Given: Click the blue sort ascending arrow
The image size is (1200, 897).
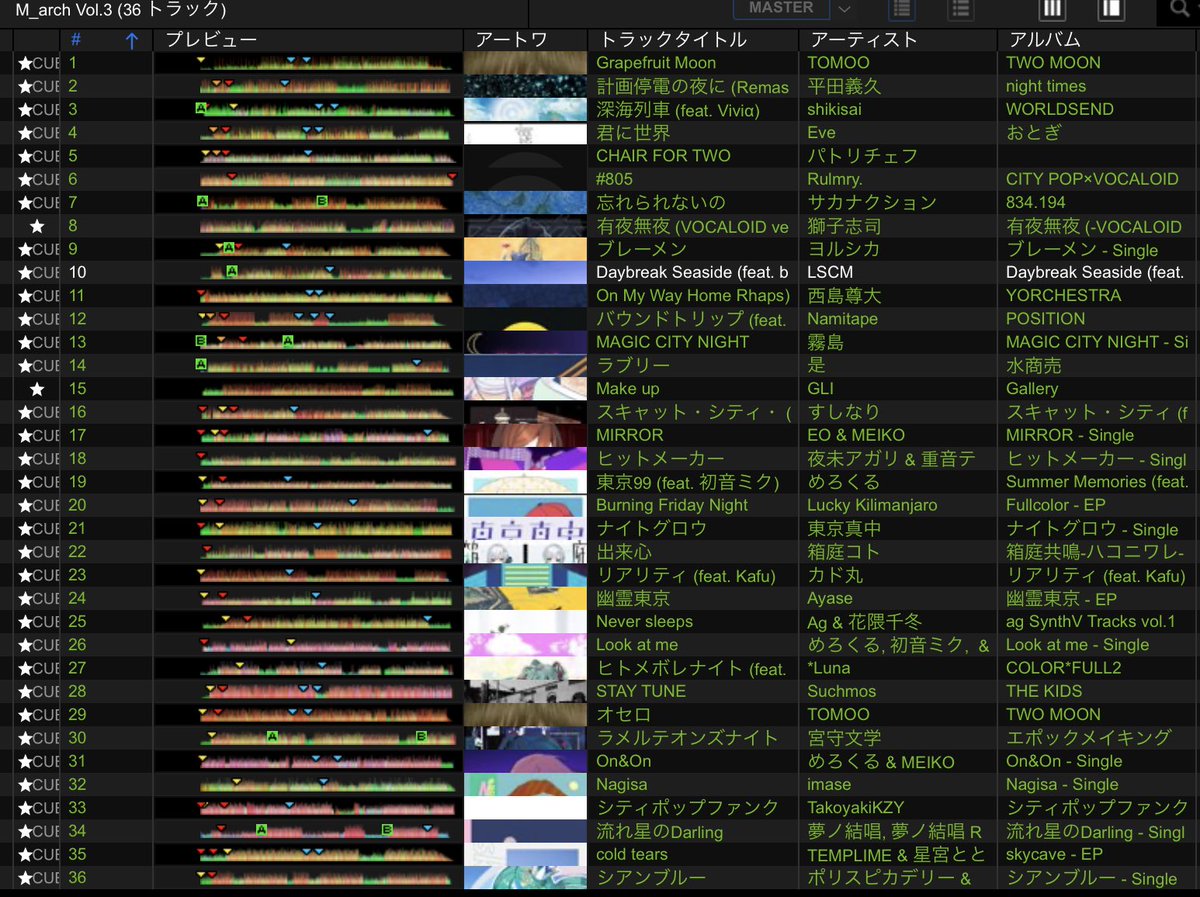Looking at the screenshot, I should click(x=131, y=41).
